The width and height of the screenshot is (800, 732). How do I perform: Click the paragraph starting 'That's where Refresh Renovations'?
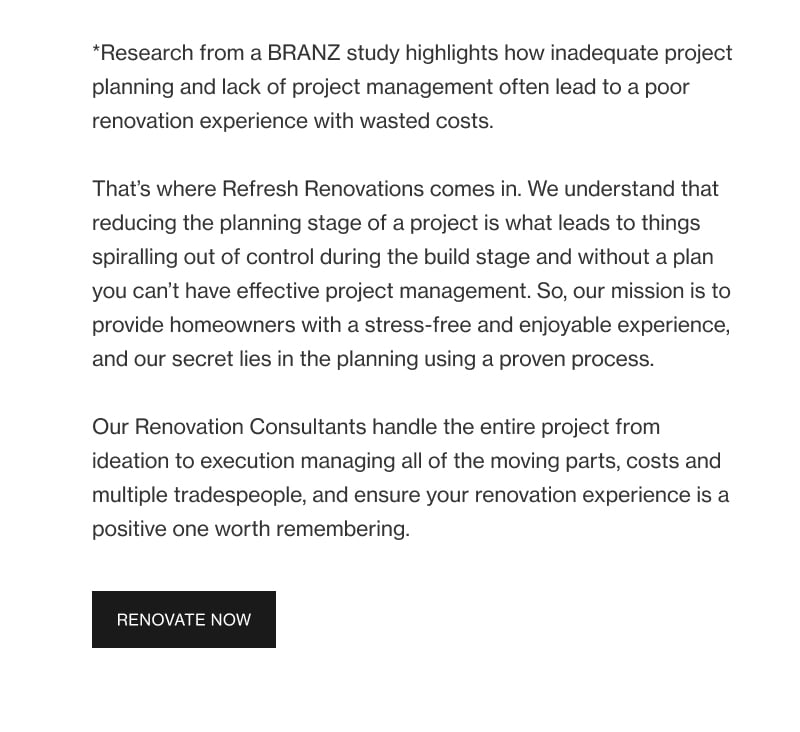[411, 274]
